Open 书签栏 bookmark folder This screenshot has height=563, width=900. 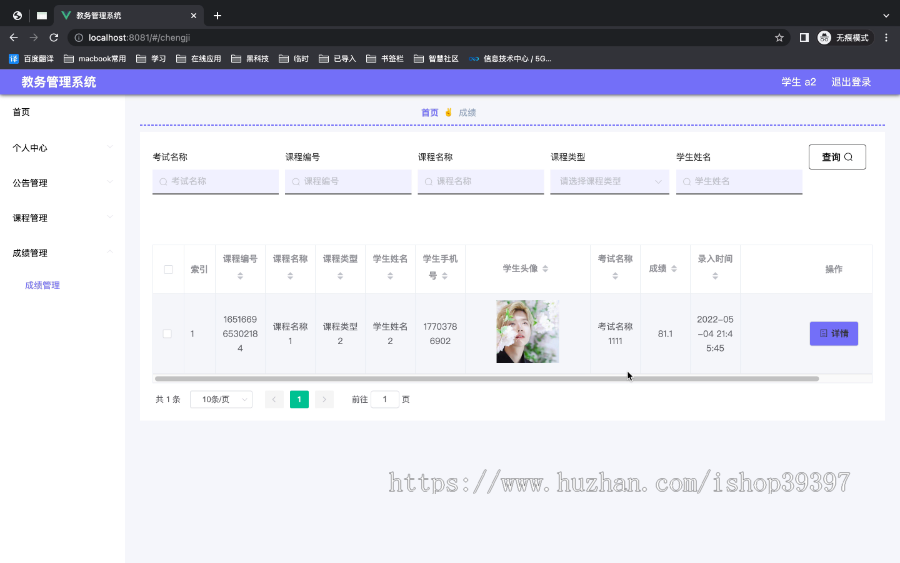[385, 59]
